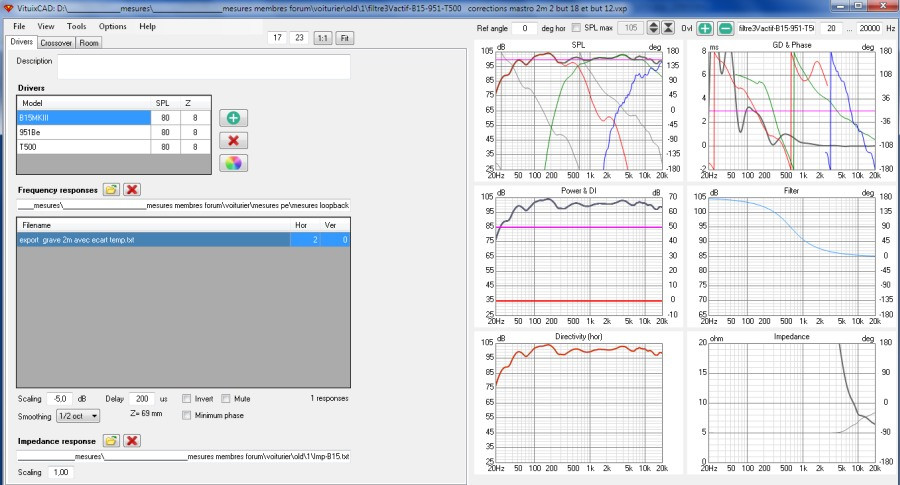Toggle the Invert checkbox

pos(187,398)
